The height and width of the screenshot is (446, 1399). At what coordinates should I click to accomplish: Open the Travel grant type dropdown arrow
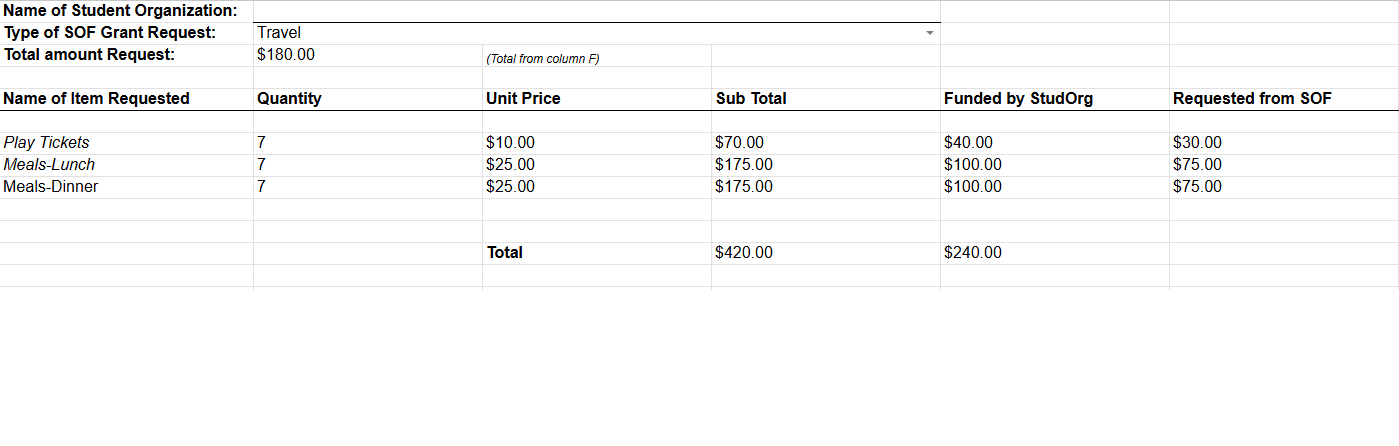point(929,33)
